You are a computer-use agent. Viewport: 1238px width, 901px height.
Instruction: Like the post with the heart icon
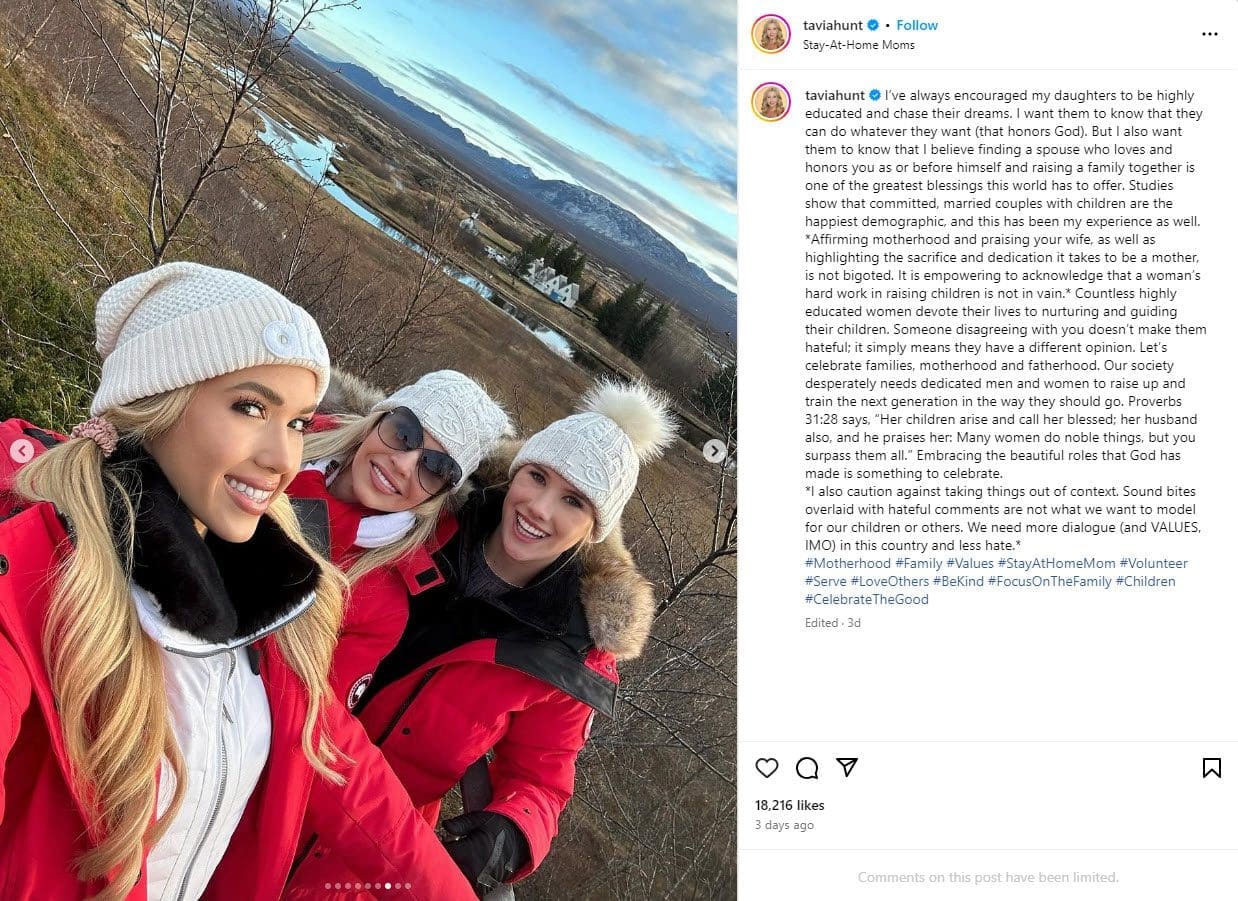[x=767, y=768]
